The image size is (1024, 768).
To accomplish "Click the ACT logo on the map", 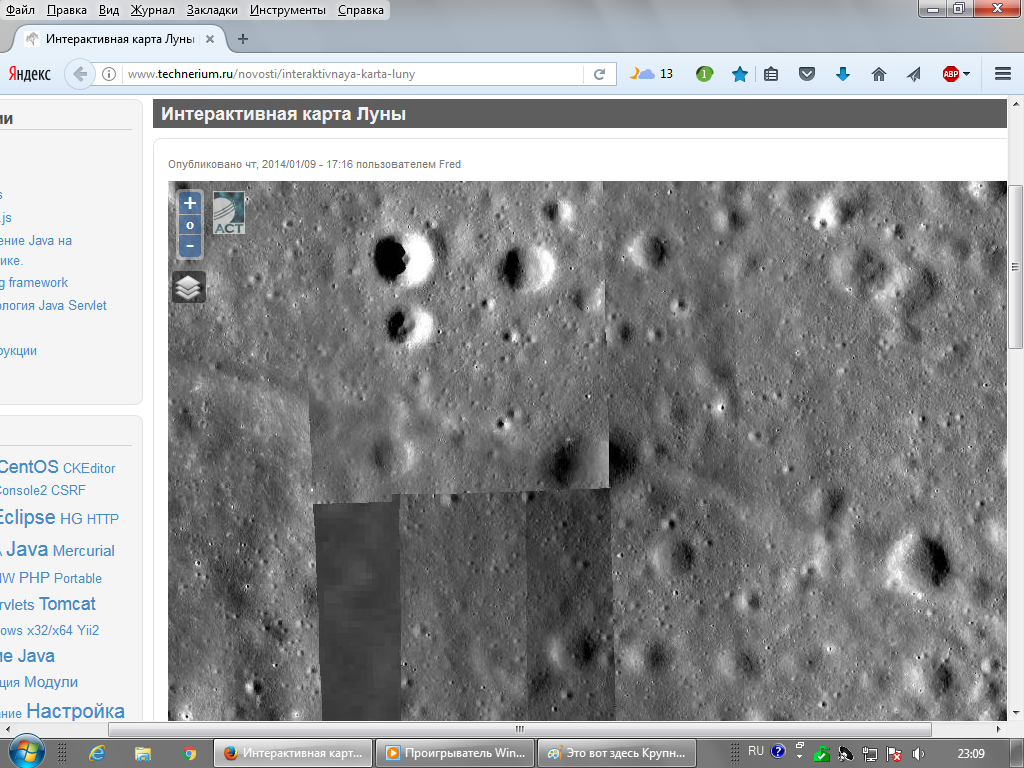I will point(229,213).
